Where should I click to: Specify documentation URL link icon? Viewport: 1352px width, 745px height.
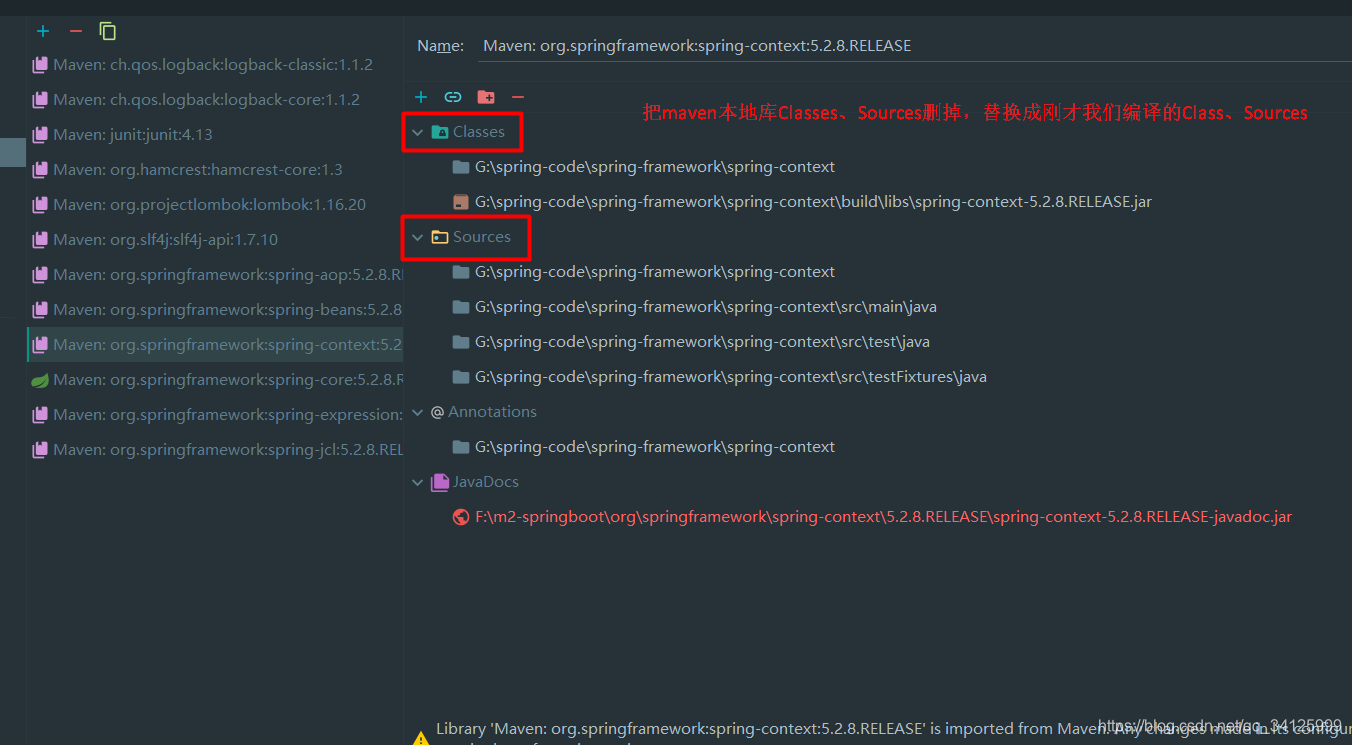tap(453, 97)
